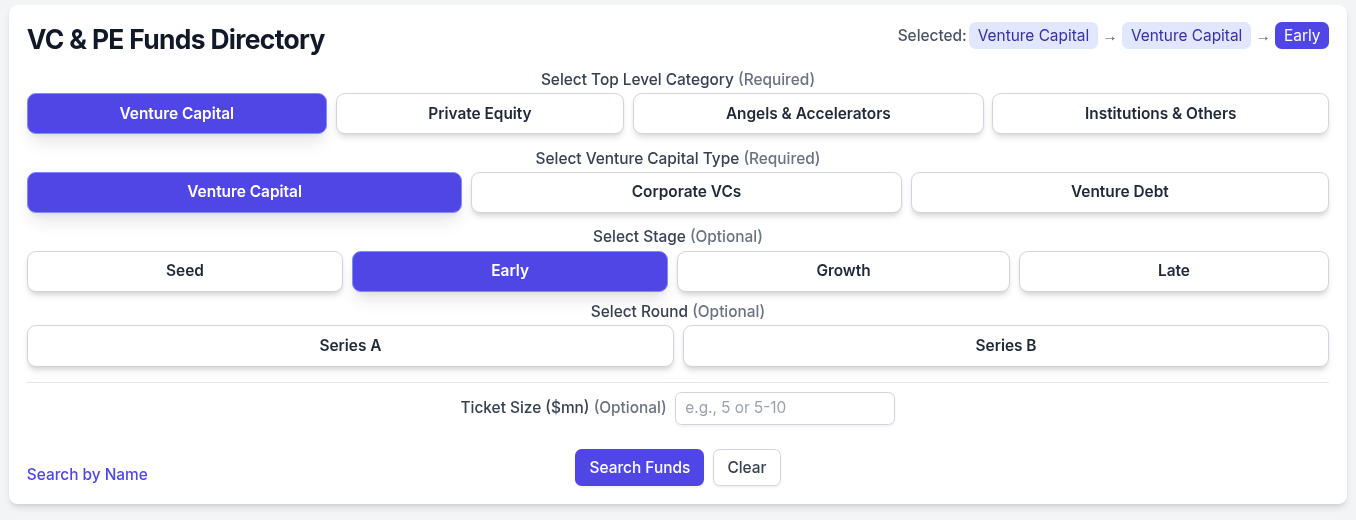Select the Private Equity category

tap(479, 113)
